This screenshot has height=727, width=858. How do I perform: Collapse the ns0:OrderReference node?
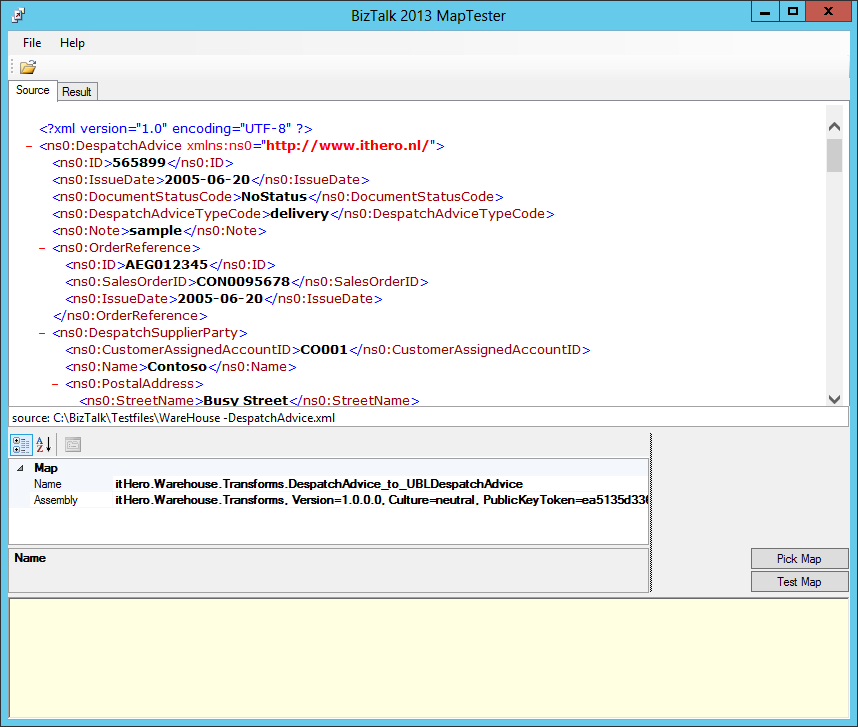coord(42,248)
